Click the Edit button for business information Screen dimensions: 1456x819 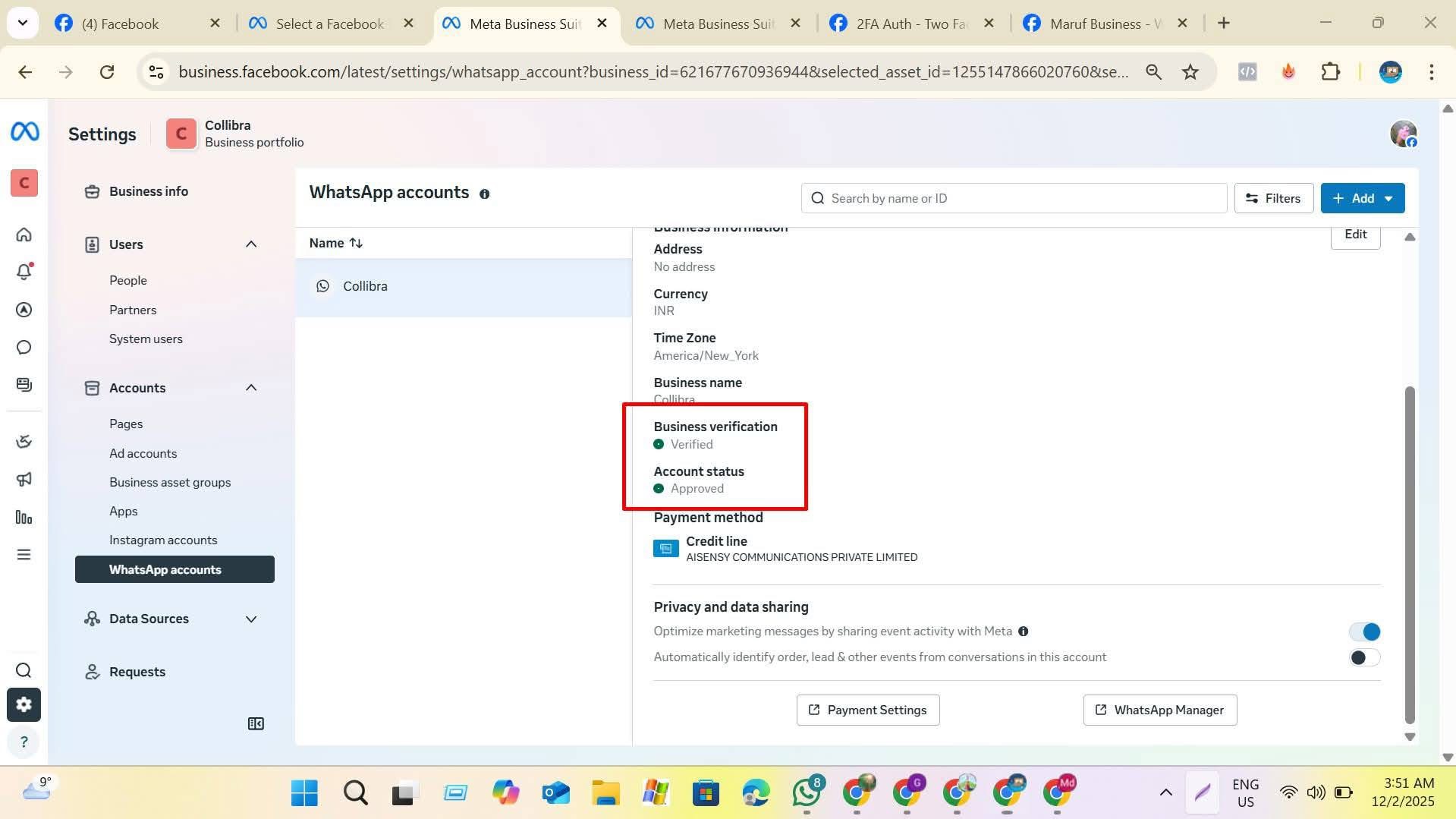[x=1355, y=235]
